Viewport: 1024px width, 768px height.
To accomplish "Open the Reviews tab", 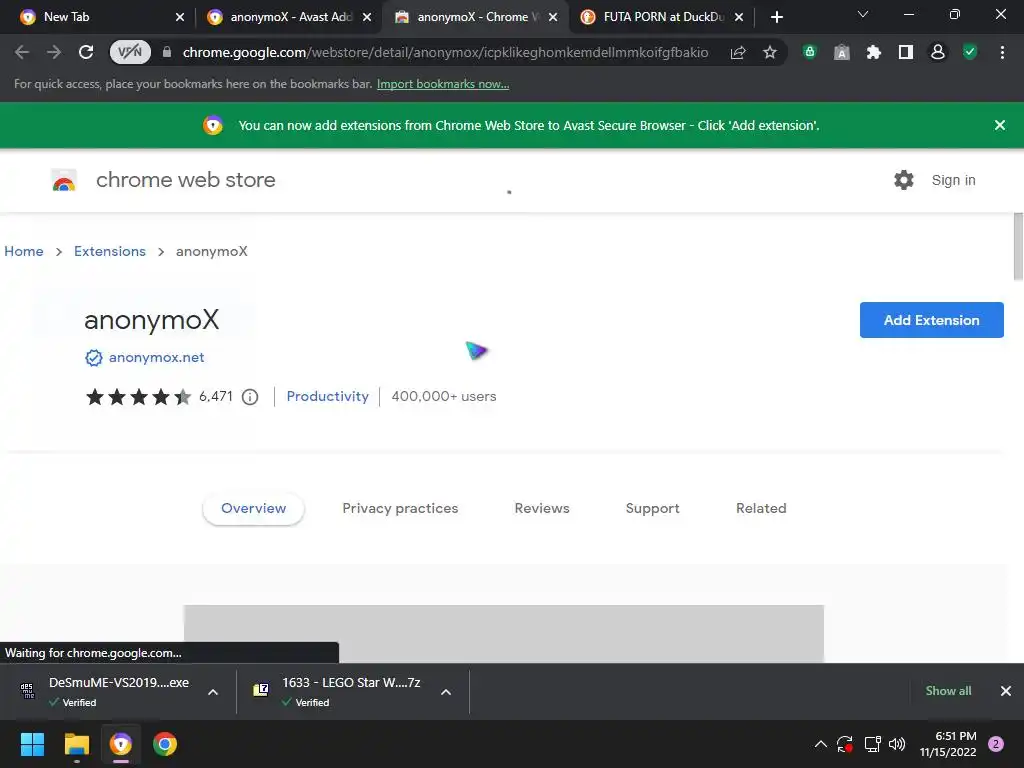I will pos(542,509).
